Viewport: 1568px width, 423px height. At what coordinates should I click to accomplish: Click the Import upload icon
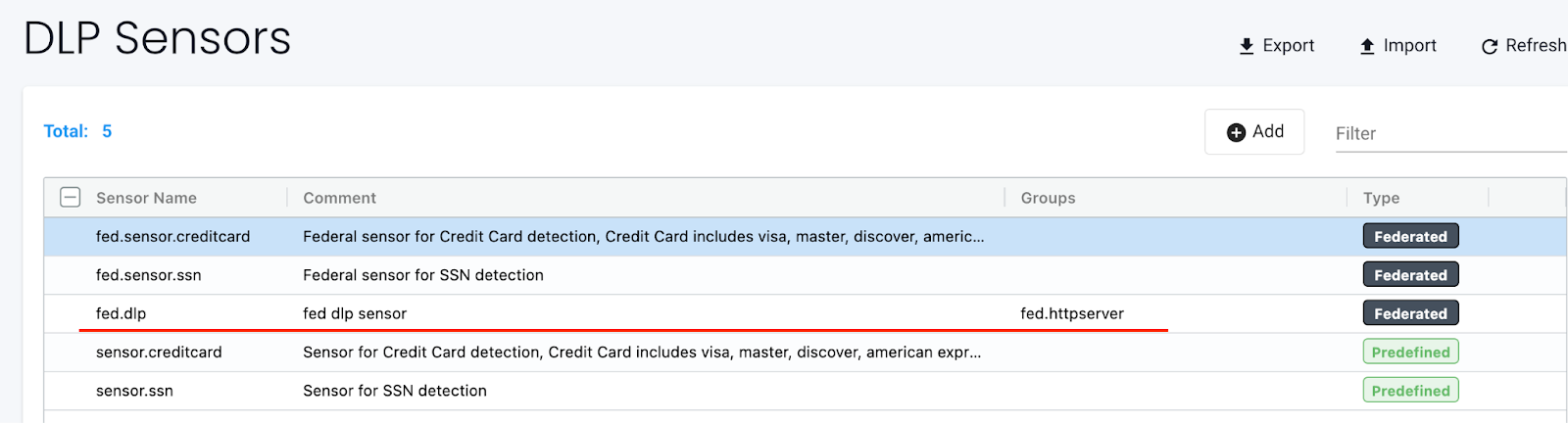(1367, 46)
